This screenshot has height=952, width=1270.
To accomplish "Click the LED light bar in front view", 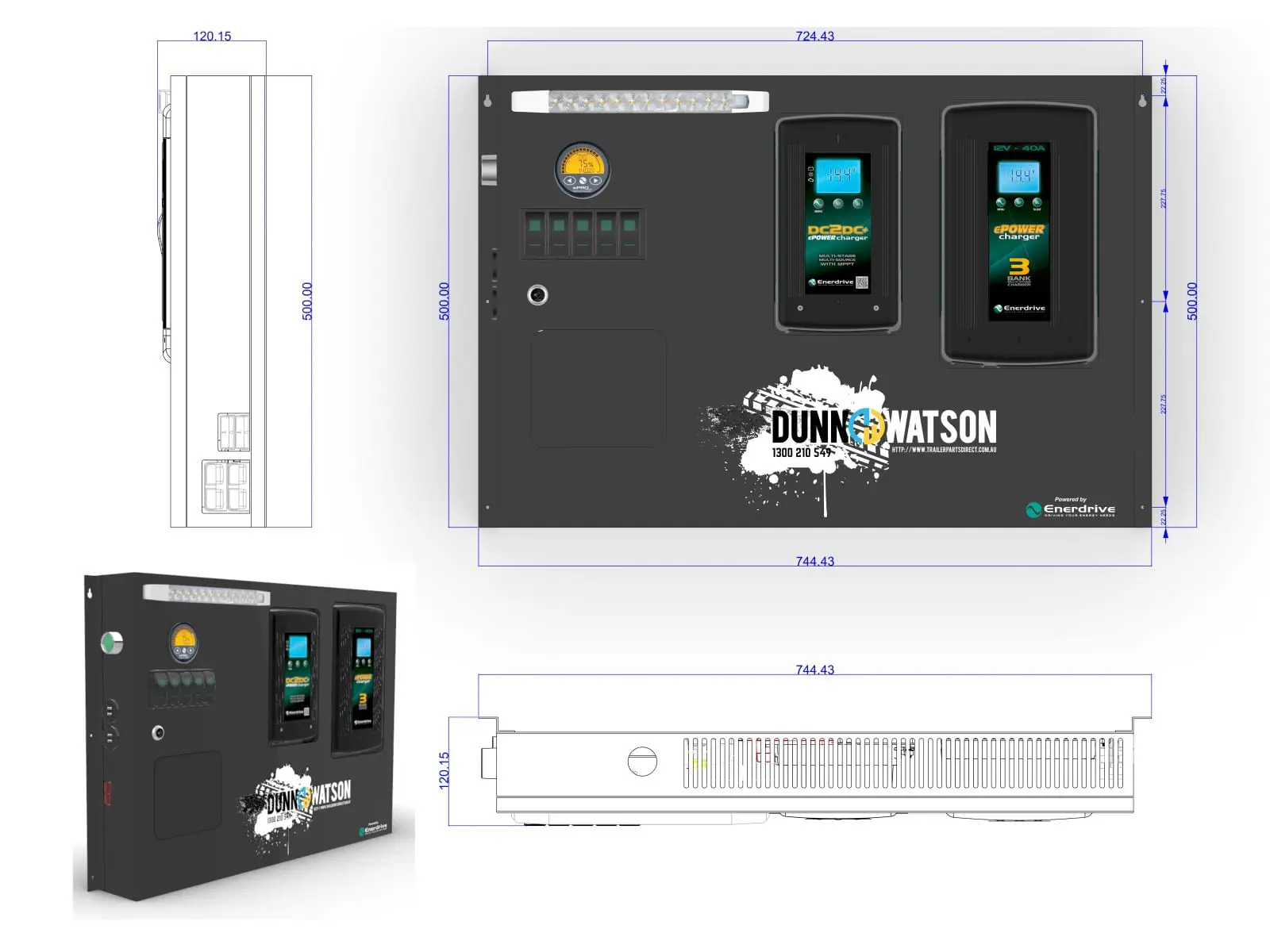I will (640, 102).
